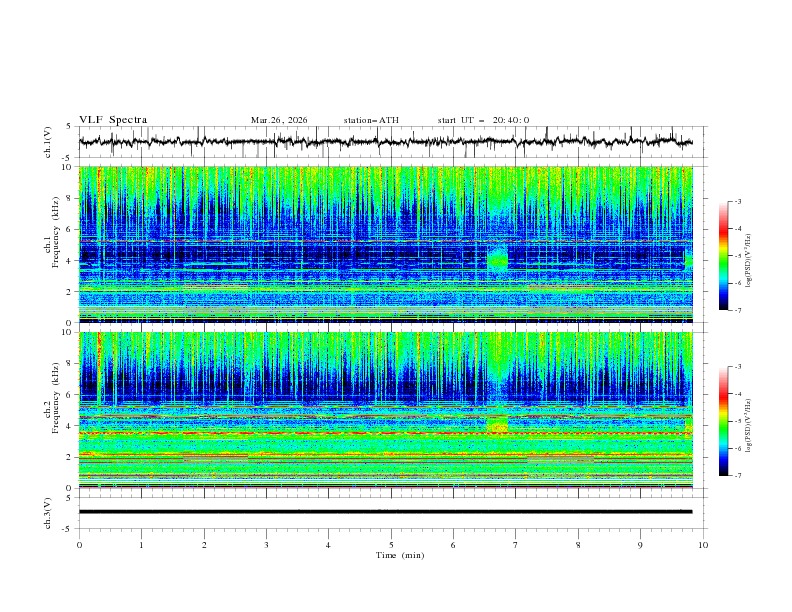Select the ch.2 "Frequency (kHz)" axis label
The image size is (792, 612).
tap(56, 396)
